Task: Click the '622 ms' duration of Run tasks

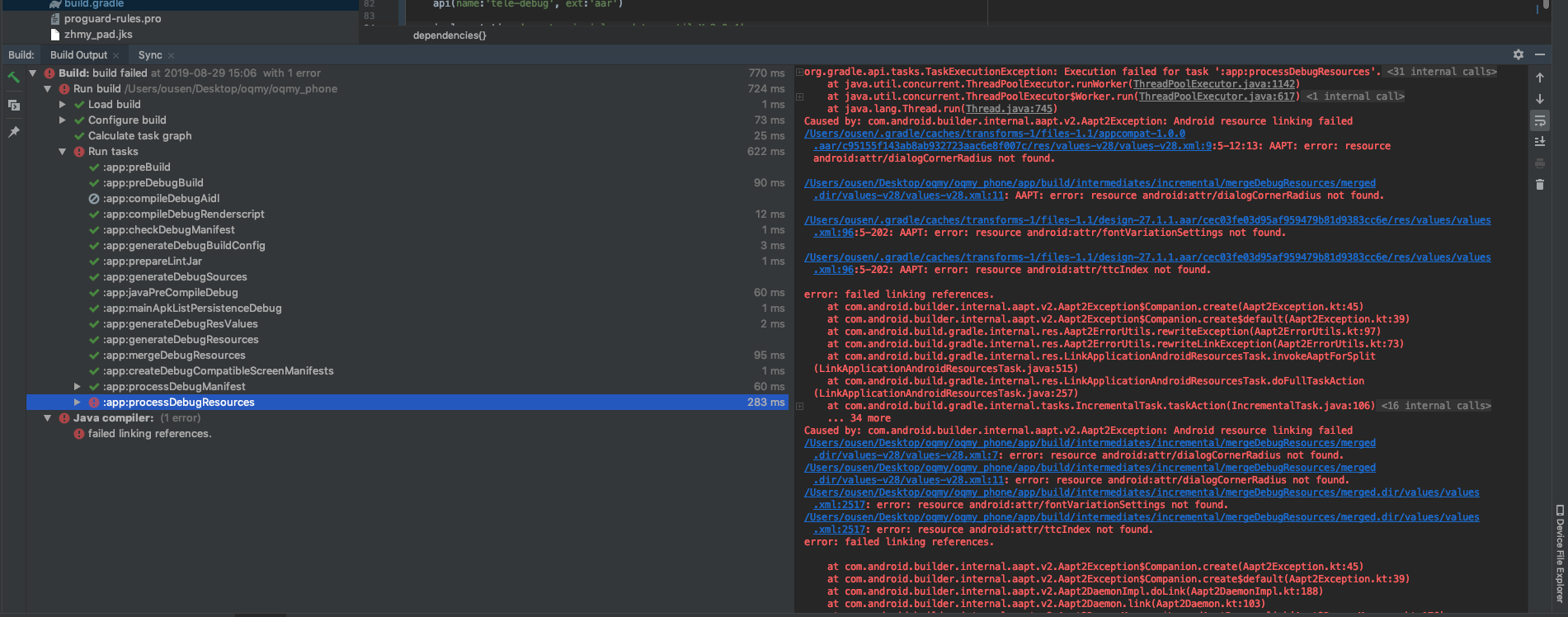Action: tap(766, 152)
